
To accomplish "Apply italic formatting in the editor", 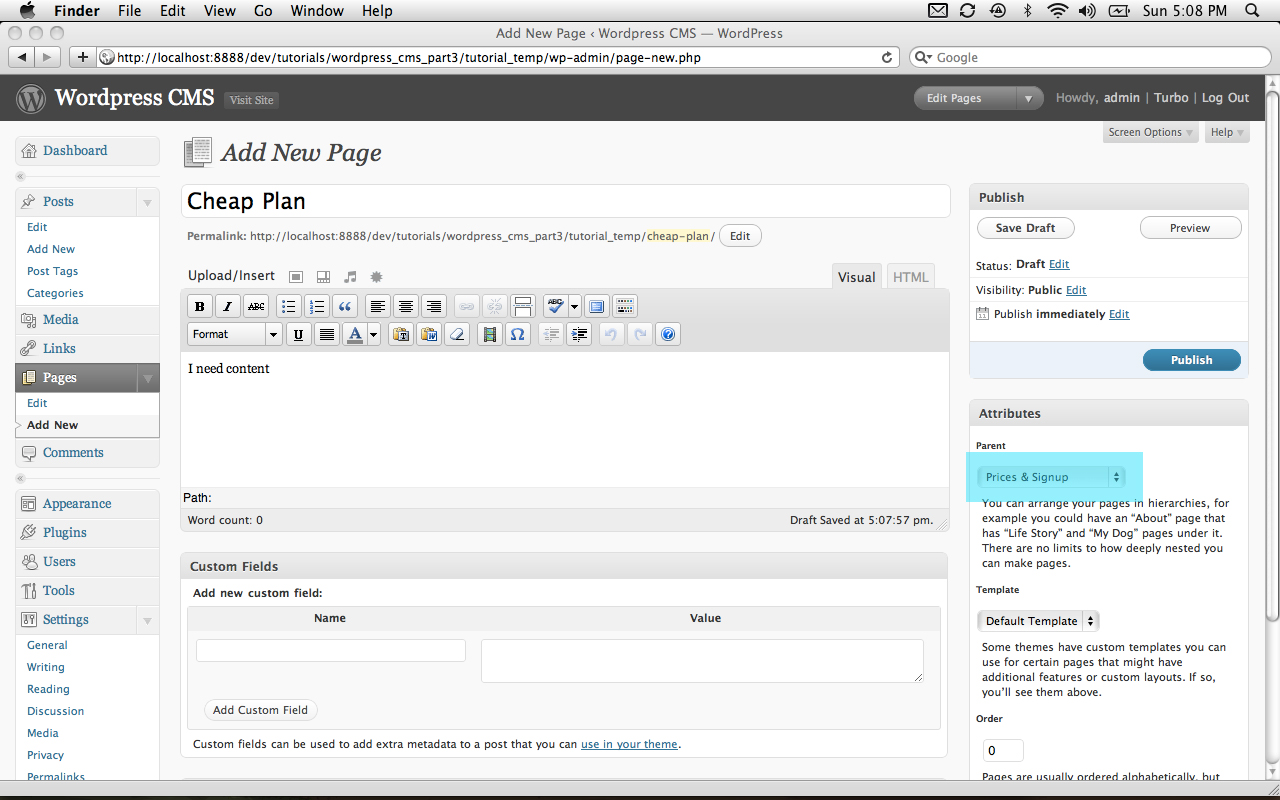I will click(228, 306).
